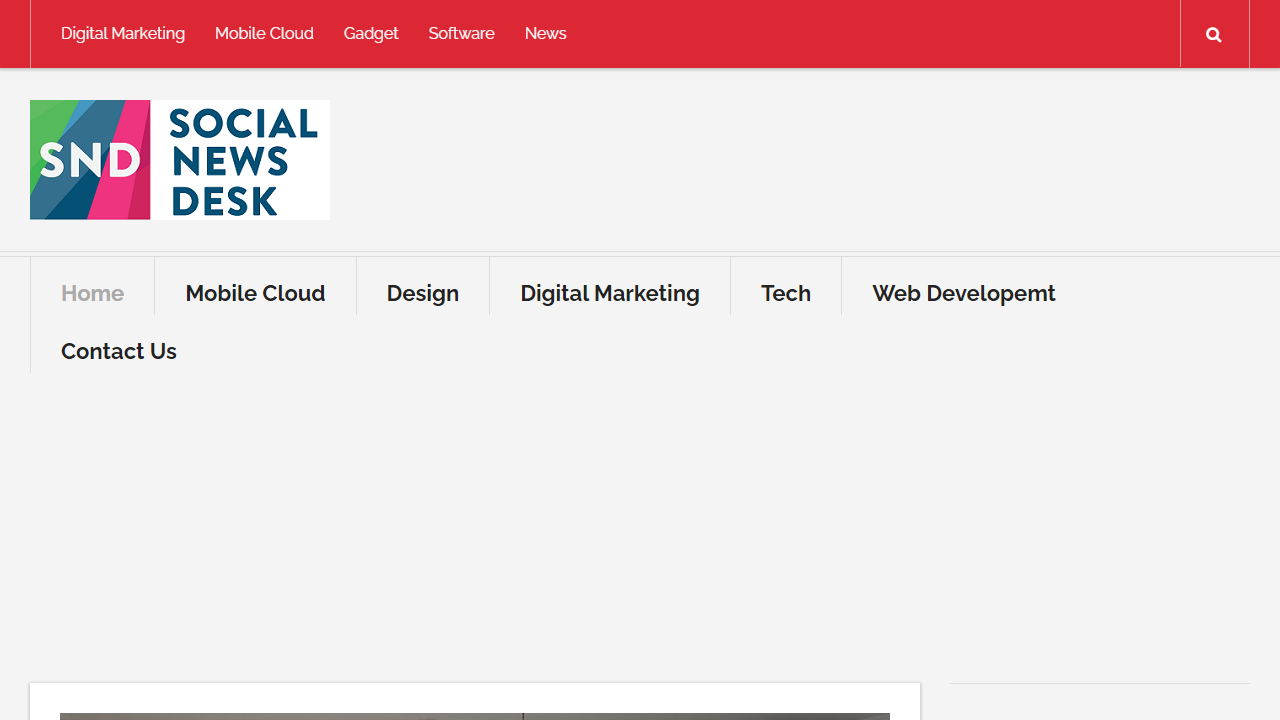Image resolution: width=1280 pixels, height=720 pixels.
Task: Open the Web Developemt section
Action: point(963,293)
